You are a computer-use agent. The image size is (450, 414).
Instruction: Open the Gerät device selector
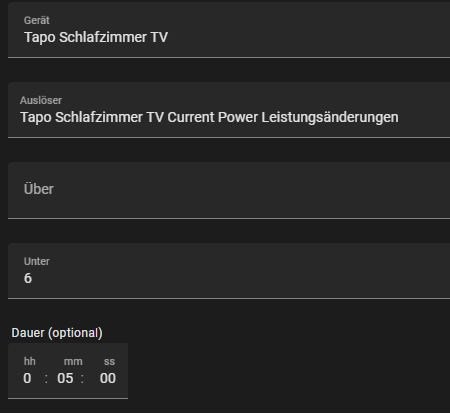click(x=229, y=30)
